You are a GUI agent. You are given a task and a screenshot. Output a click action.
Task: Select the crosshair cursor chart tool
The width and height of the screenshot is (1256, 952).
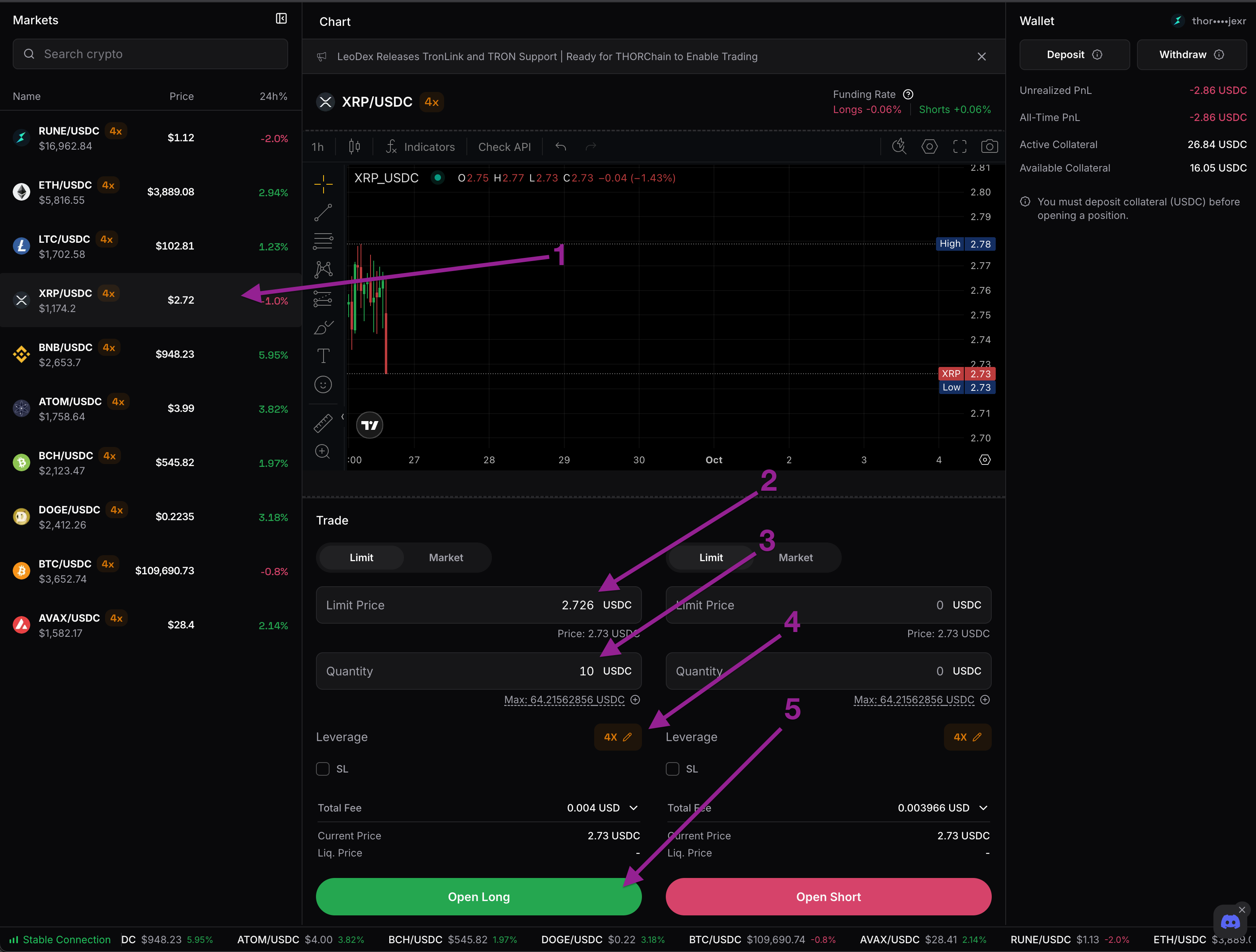click(x=323, y=183)
